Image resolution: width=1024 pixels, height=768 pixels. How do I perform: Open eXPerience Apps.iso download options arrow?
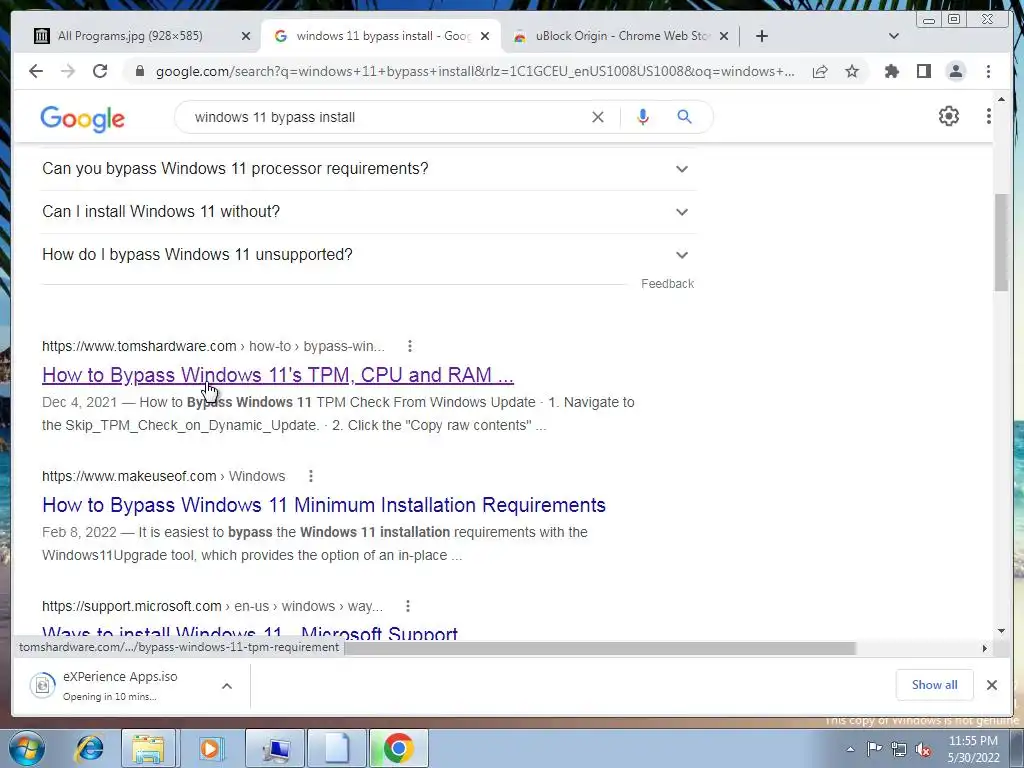pyautogui.click(x=227, y=686)
